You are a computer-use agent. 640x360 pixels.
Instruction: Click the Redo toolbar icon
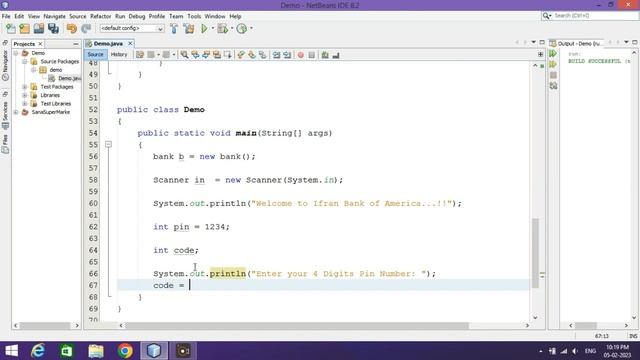pos(86,28)
